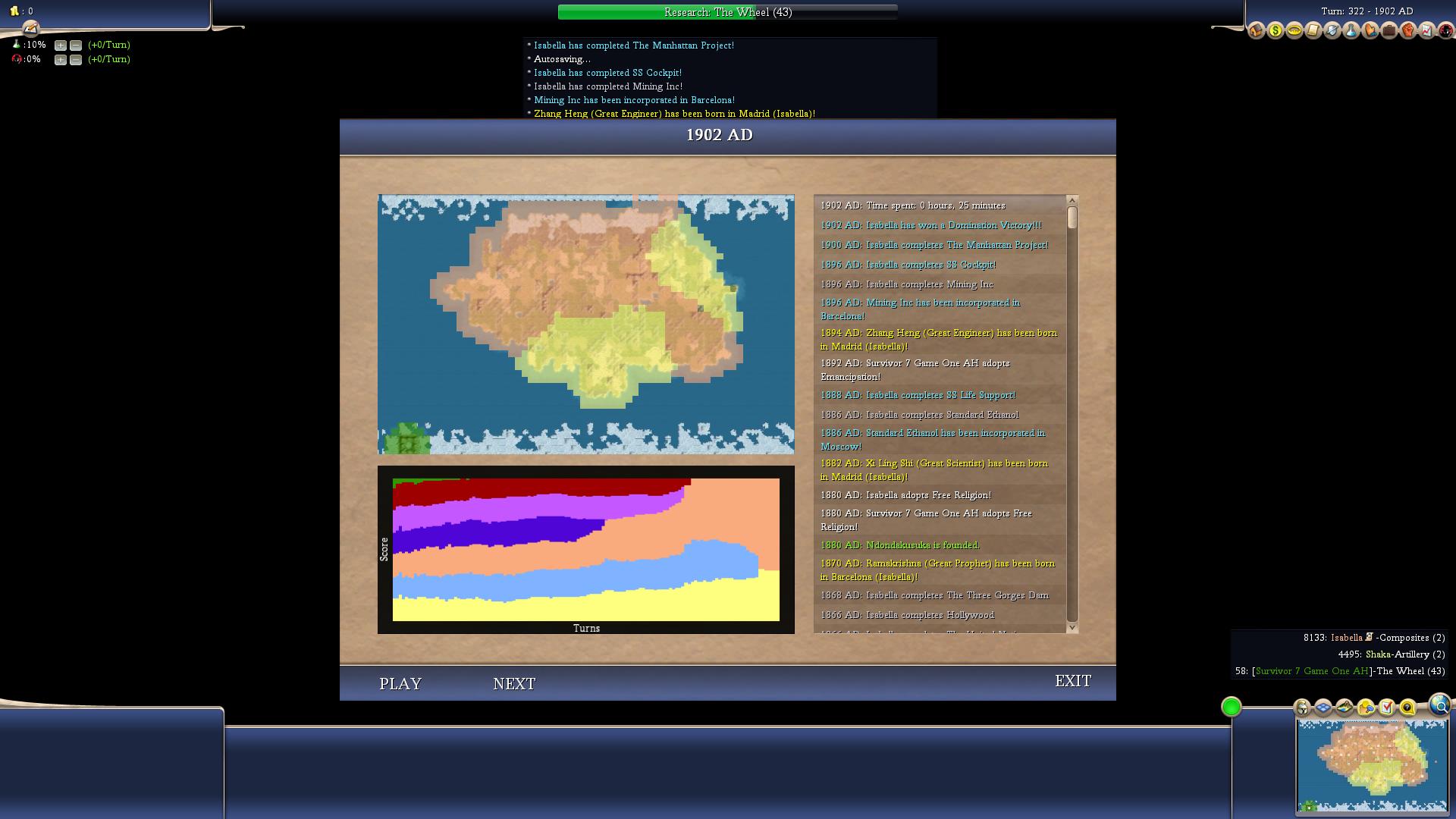Viewport: 1456px width, 819px height.
Task: Increase research rate with plus button
Action: pos(61,45)
